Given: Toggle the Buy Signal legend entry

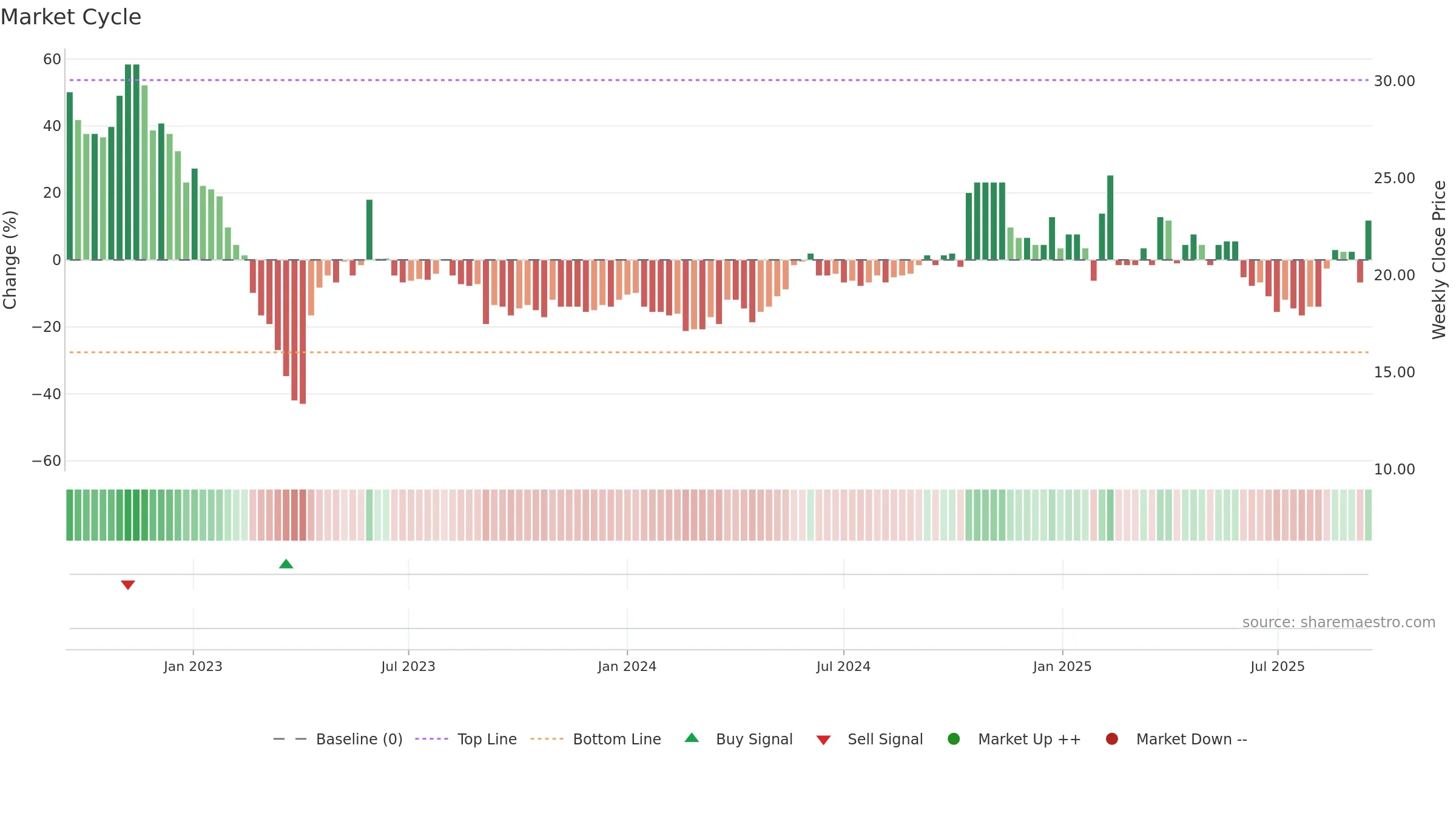Looking at the screenshot, I should tap(738, 739).
